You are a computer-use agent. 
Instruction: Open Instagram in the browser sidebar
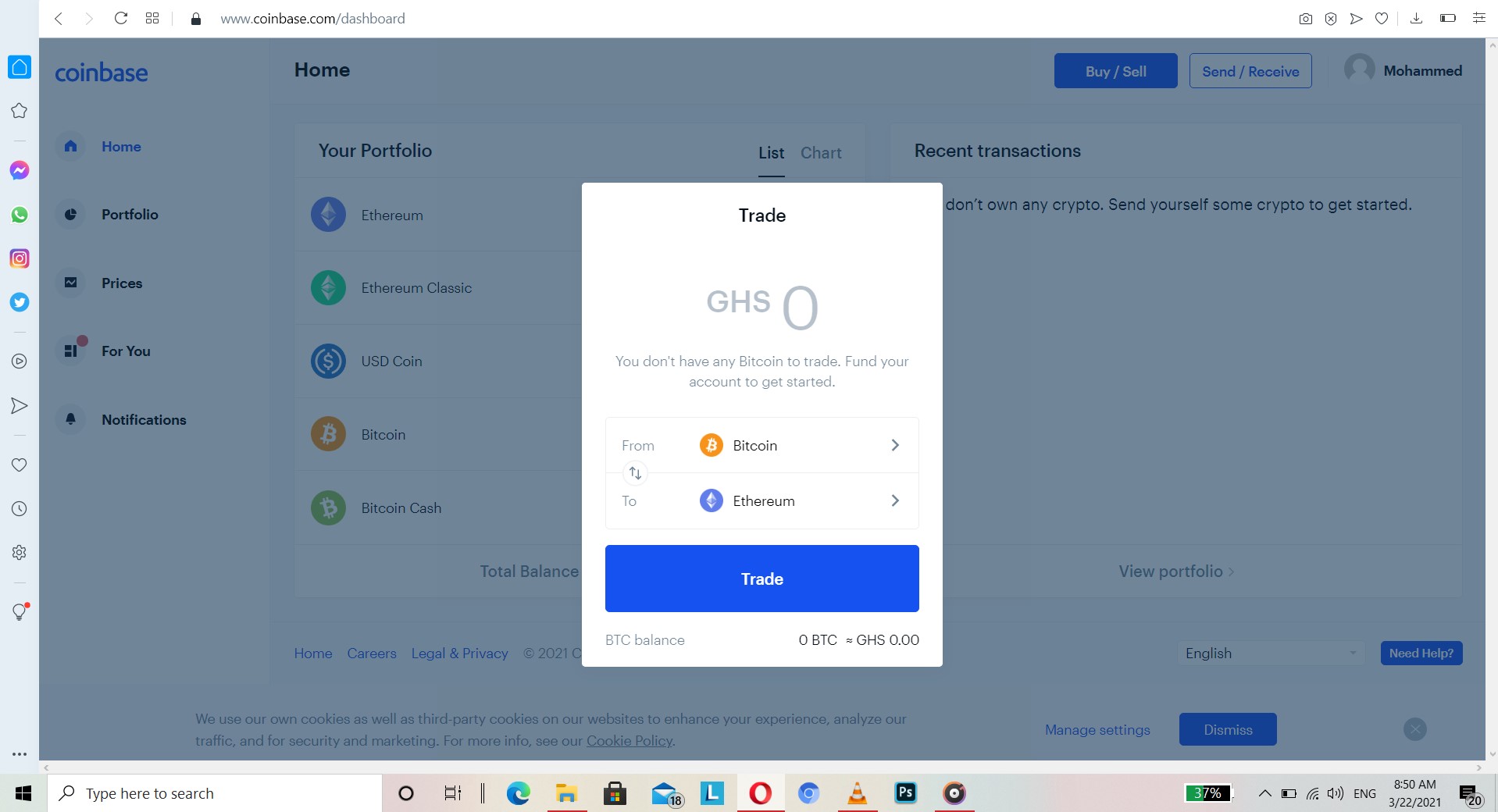20,258
